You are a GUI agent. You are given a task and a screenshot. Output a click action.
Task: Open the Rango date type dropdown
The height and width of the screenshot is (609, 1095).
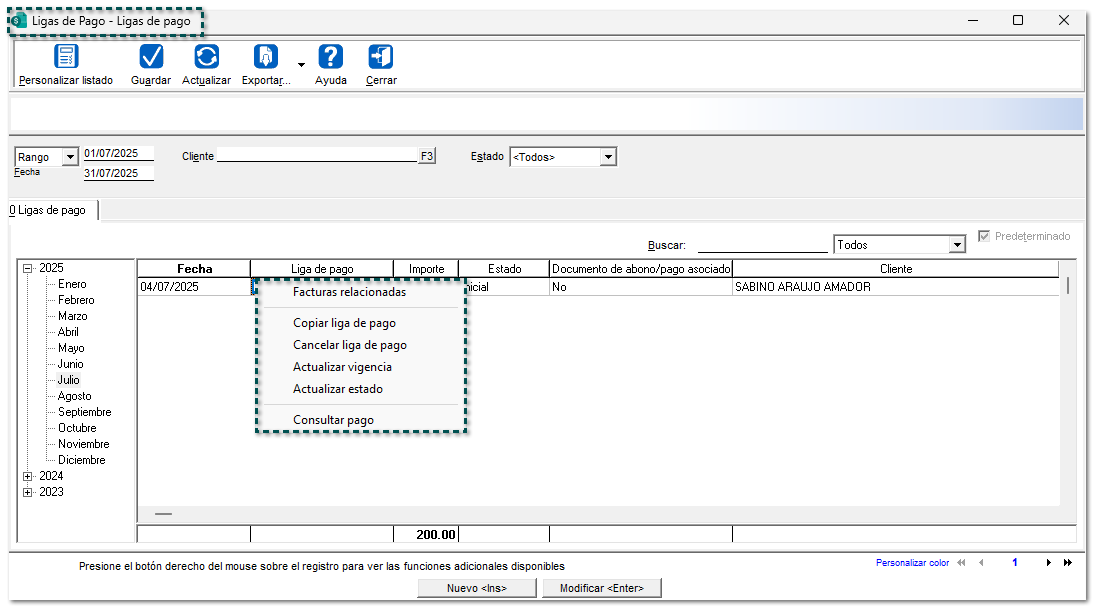tap(70, 157)
